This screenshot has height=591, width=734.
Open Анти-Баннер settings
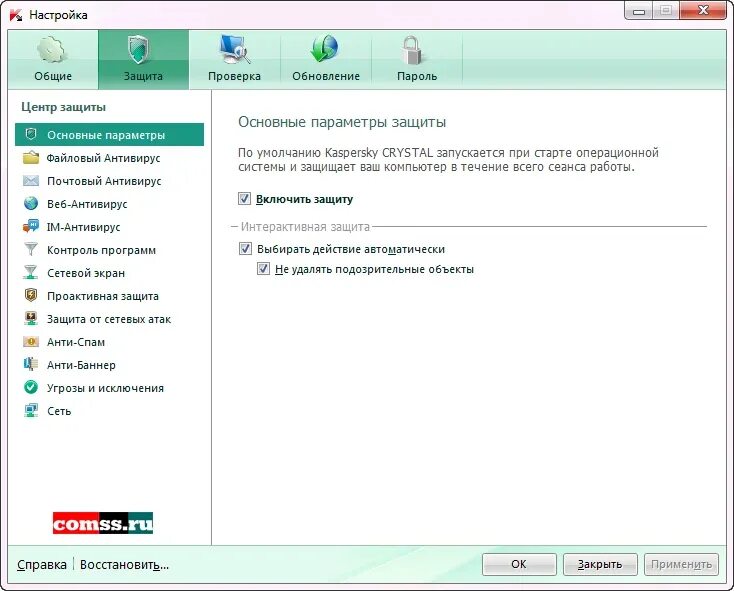pos(110,365)
